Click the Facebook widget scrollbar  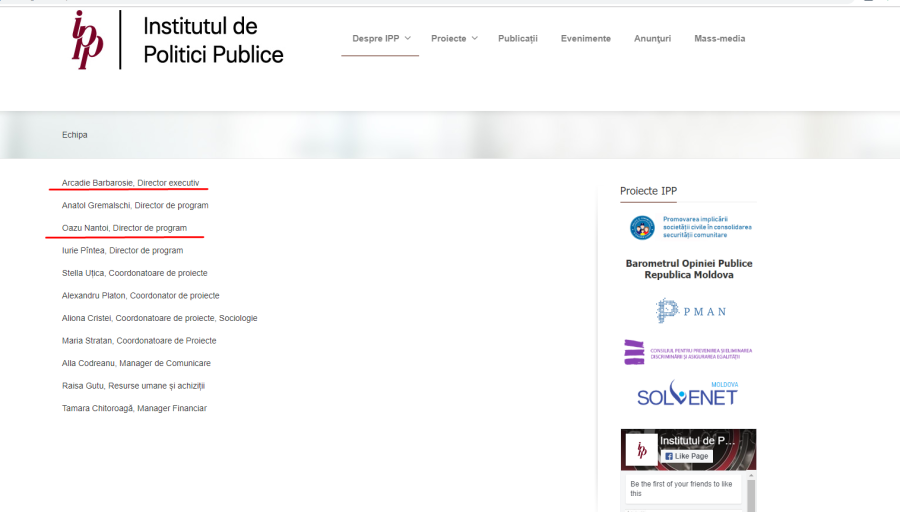pos(751,492)
